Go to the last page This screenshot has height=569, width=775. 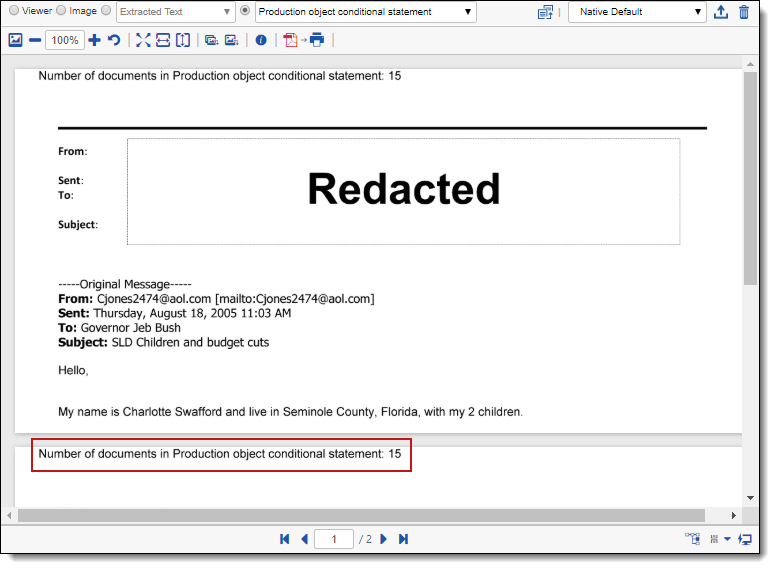[x=403, y=539]
